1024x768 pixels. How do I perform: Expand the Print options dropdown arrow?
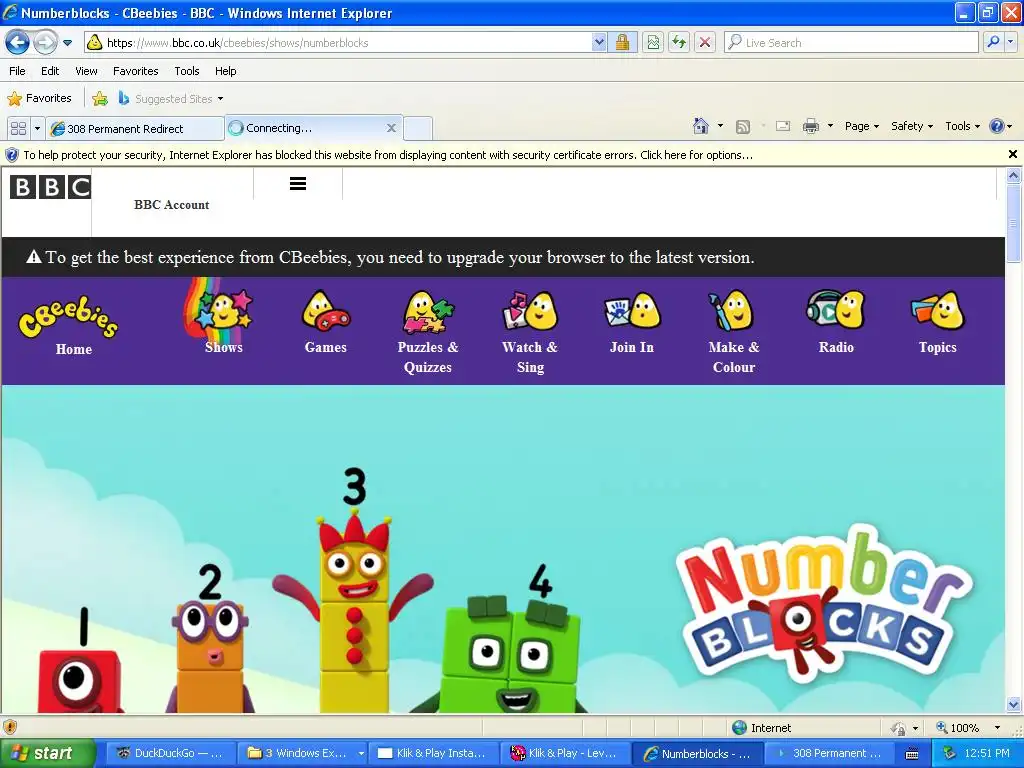[830, 126]
